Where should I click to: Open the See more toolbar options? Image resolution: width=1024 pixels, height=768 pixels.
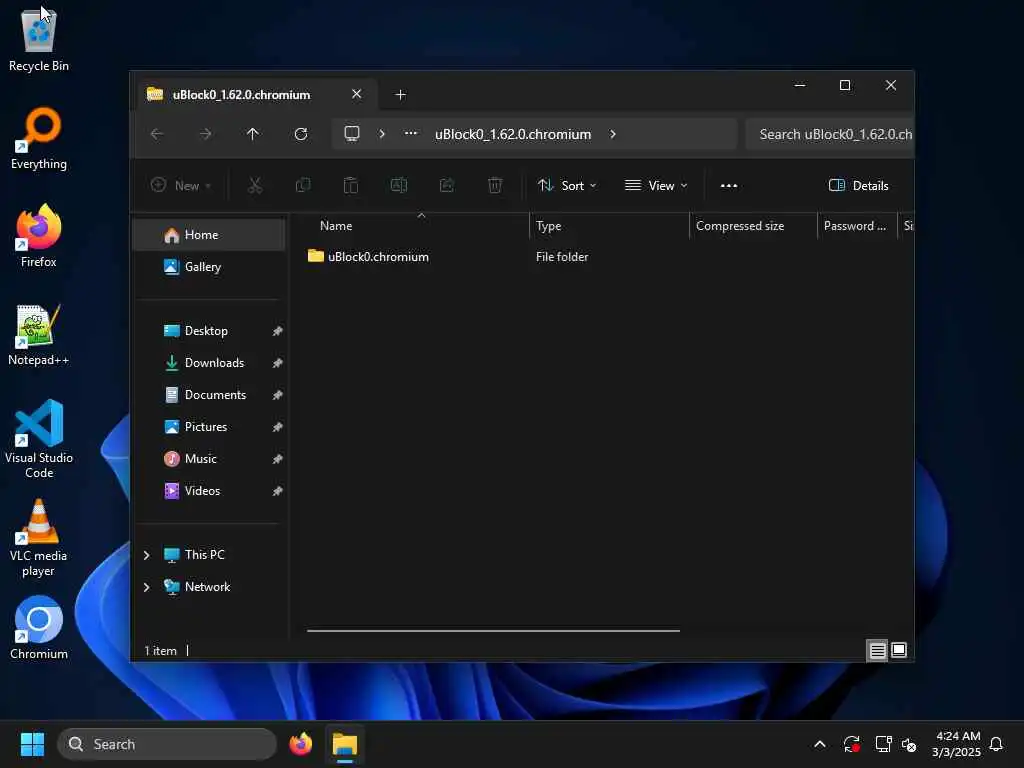729,185
